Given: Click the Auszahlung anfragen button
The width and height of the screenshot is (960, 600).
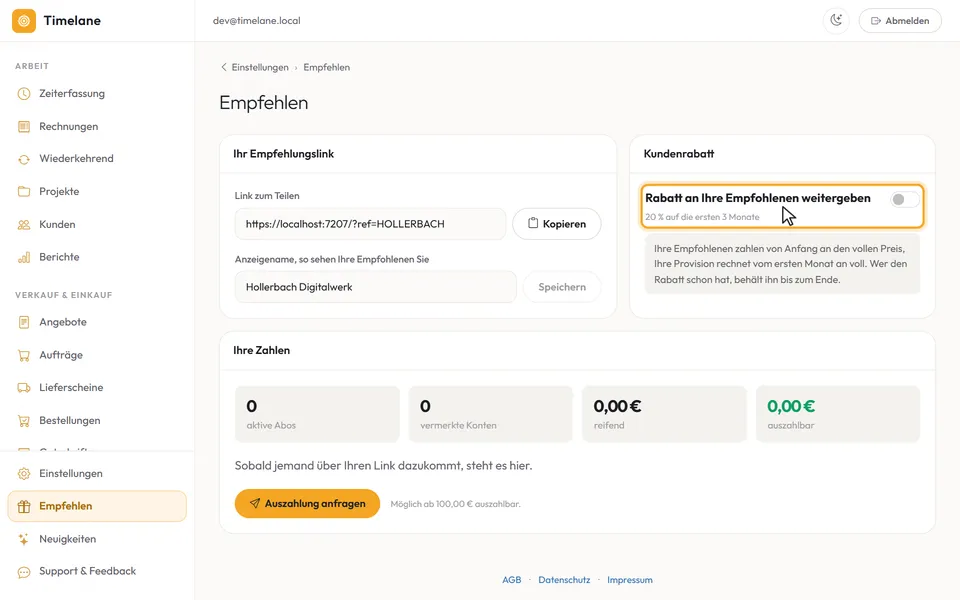Looking at the screenshot, I should (x=307, y=503).
